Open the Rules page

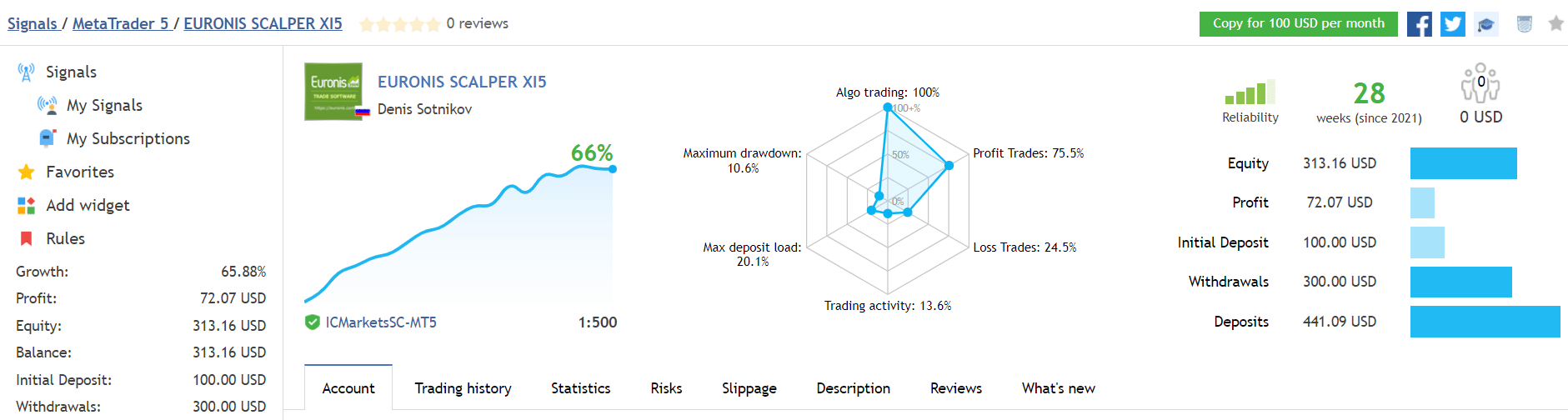tap(65, 239)
